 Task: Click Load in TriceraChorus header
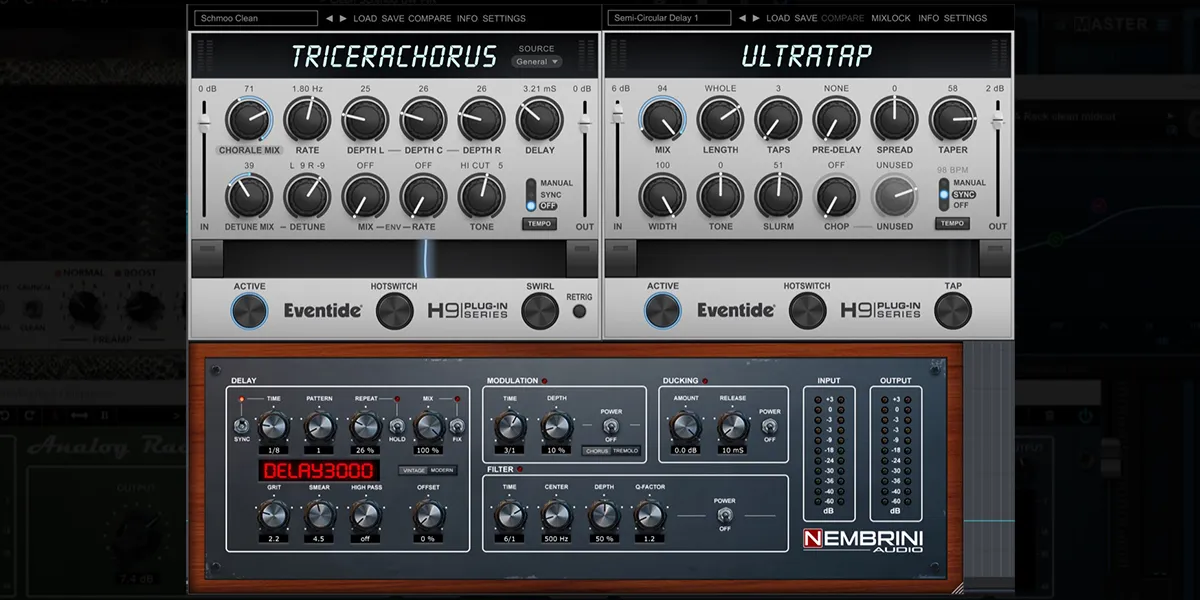click(365, 18)
